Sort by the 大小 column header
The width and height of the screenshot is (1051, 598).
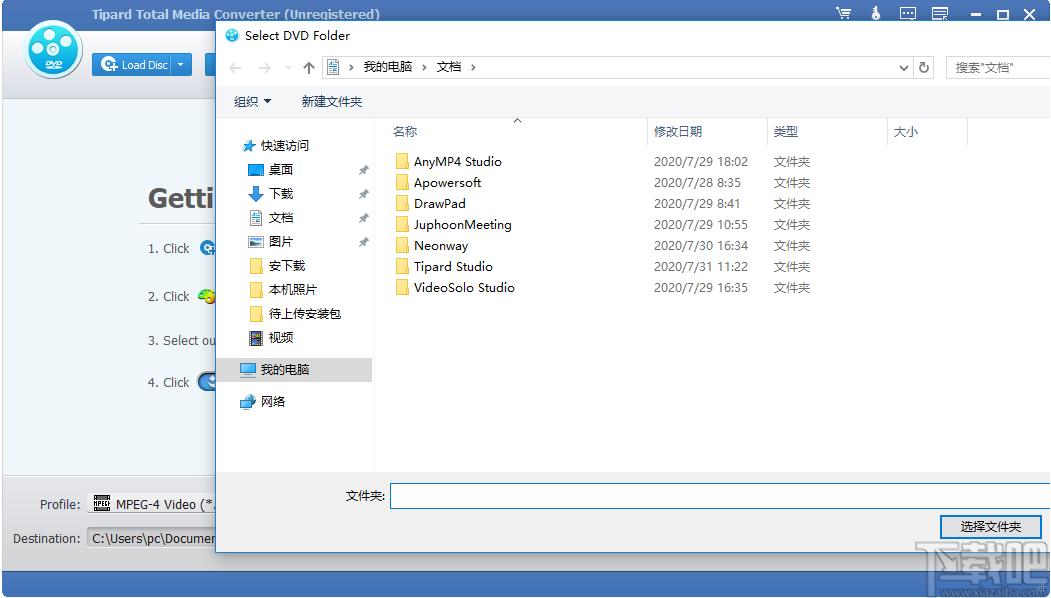[x=906, y=132]
